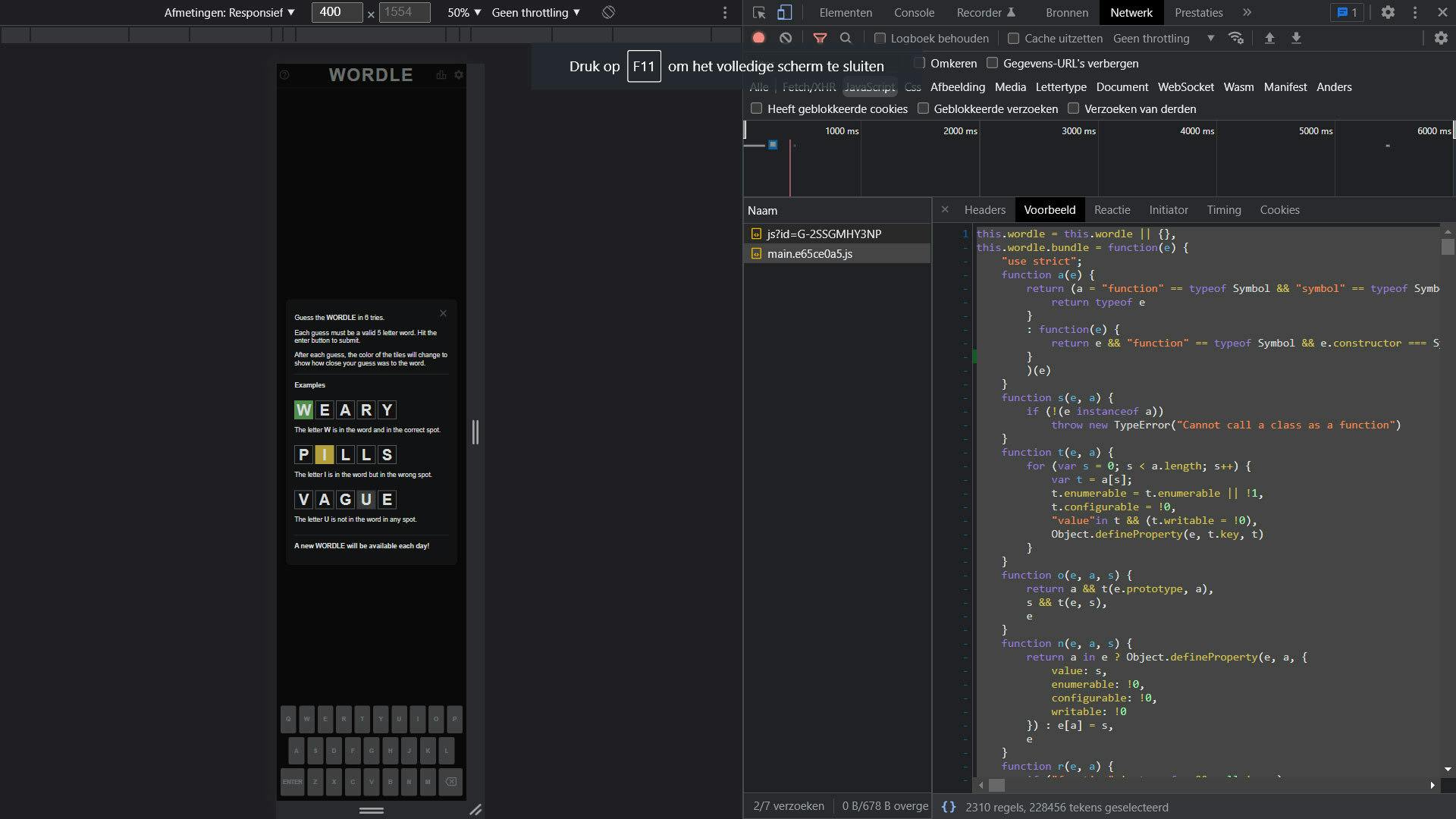1456x819 pixels.
Task: Click the viewport width input field
Action: [336, 12]
